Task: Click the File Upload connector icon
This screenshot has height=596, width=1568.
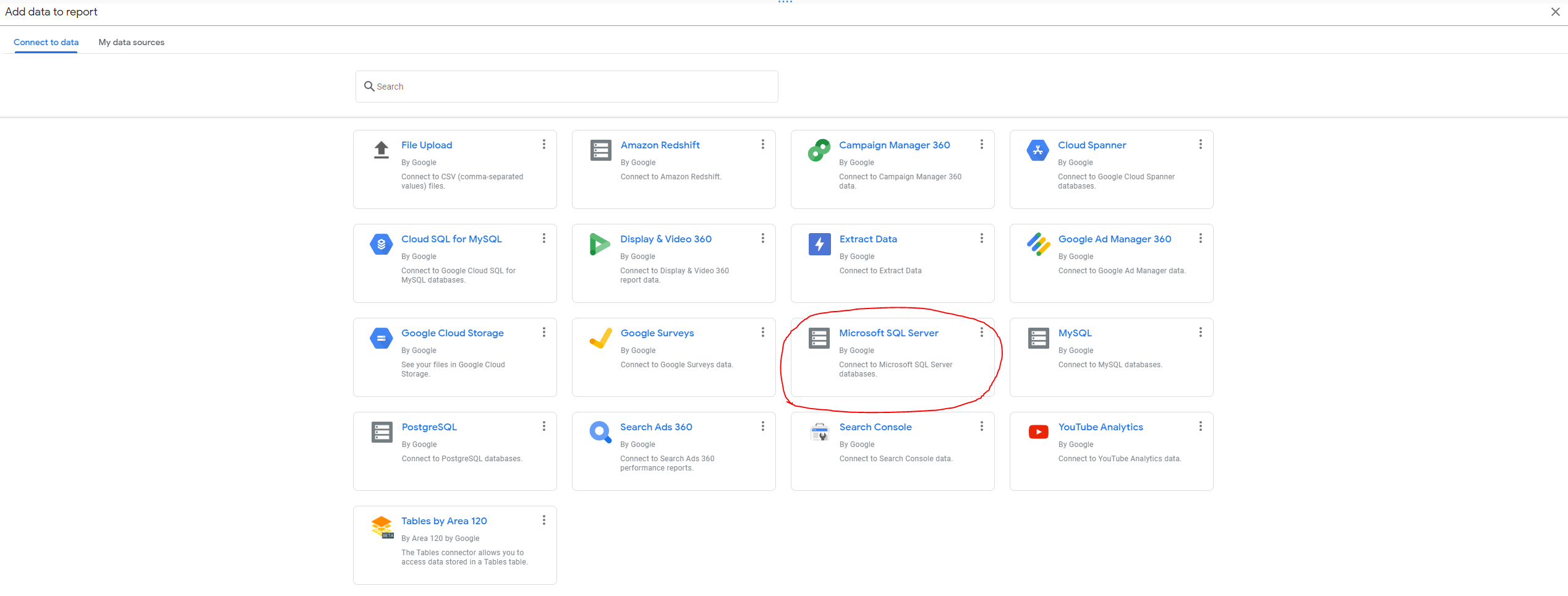Action: 381,150
